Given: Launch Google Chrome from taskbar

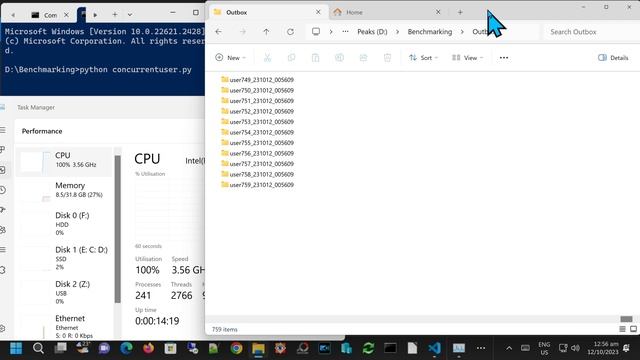Looking at the screenshot, I should coord(236,348).
